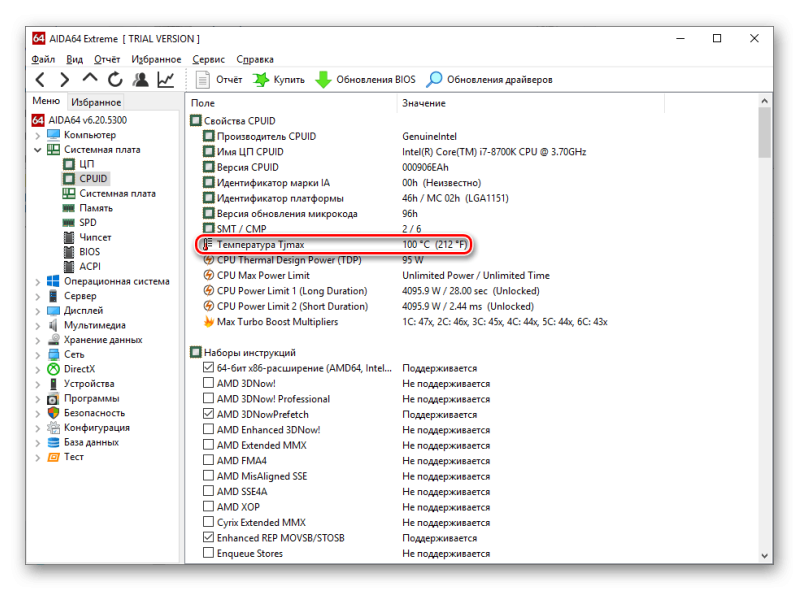The image size is (800, 591).
Task: Select Чипсет item in tree
Action: click(87, 237)
